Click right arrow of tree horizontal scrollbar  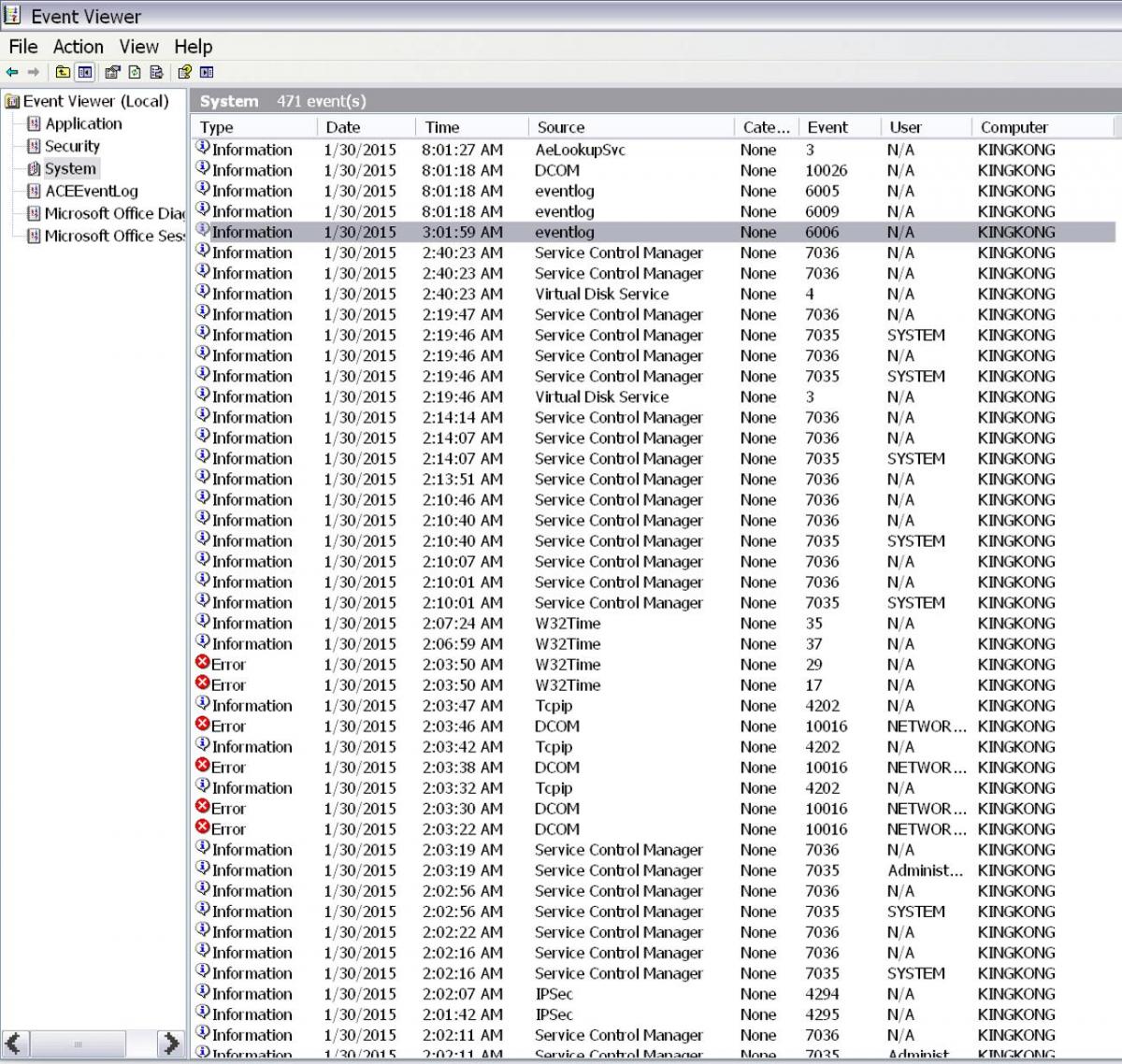point(169,1042)
